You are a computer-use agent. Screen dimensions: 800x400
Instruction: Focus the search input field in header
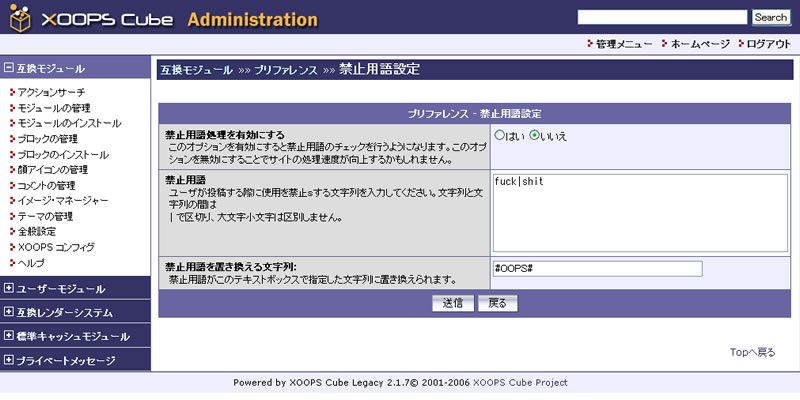pos(662,17)
